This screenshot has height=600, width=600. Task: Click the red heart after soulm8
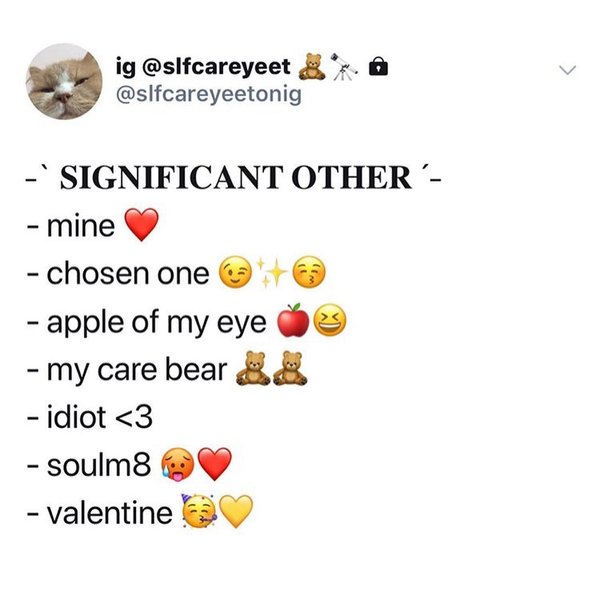coord(214,466)
